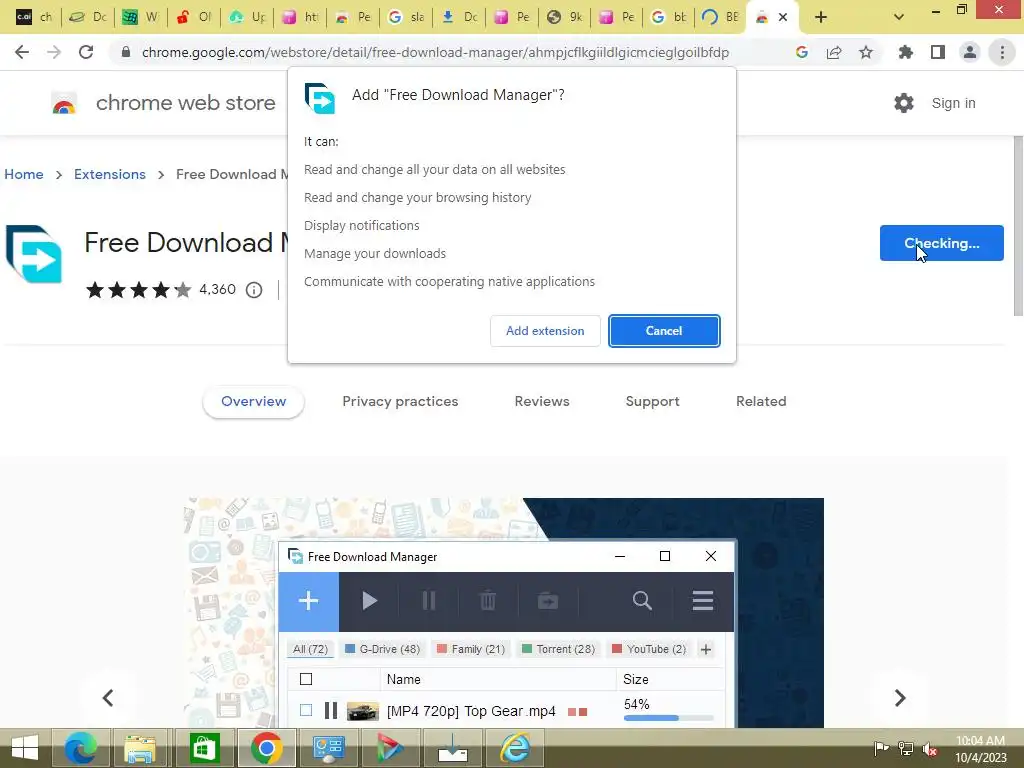
Task: Click the rating info icon
Action: [x=254, y=289]
